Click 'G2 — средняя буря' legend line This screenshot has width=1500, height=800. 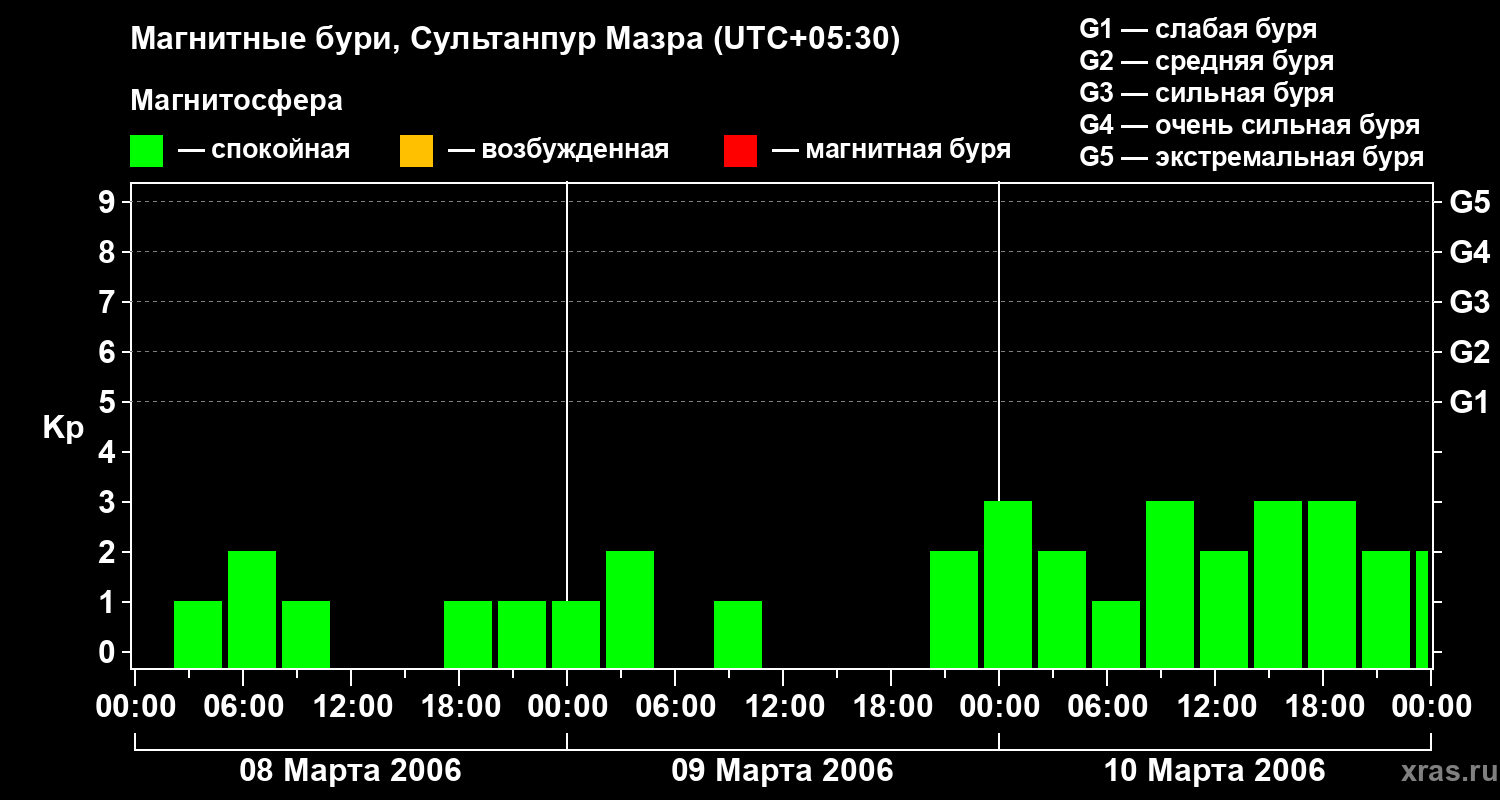tap(1206, 61)
